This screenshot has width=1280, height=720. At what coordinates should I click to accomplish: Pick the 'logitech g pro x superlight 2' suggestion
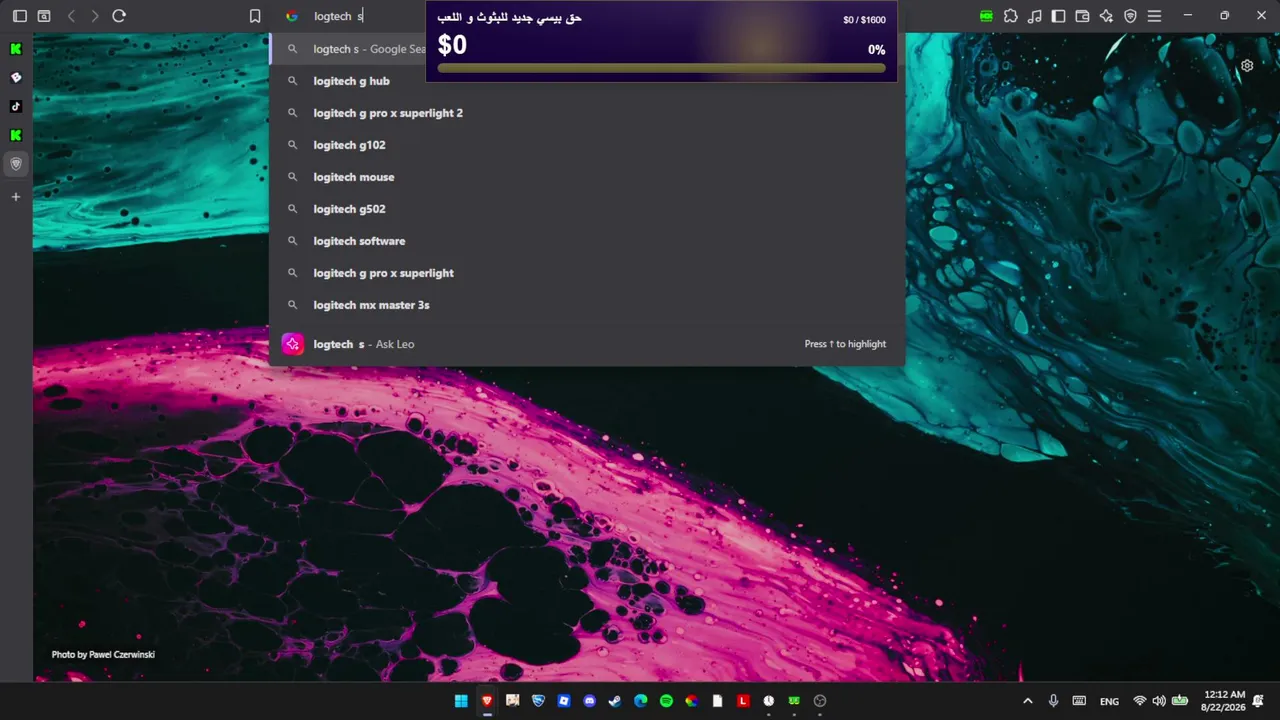pyautogui.click(x=587, y=113)
